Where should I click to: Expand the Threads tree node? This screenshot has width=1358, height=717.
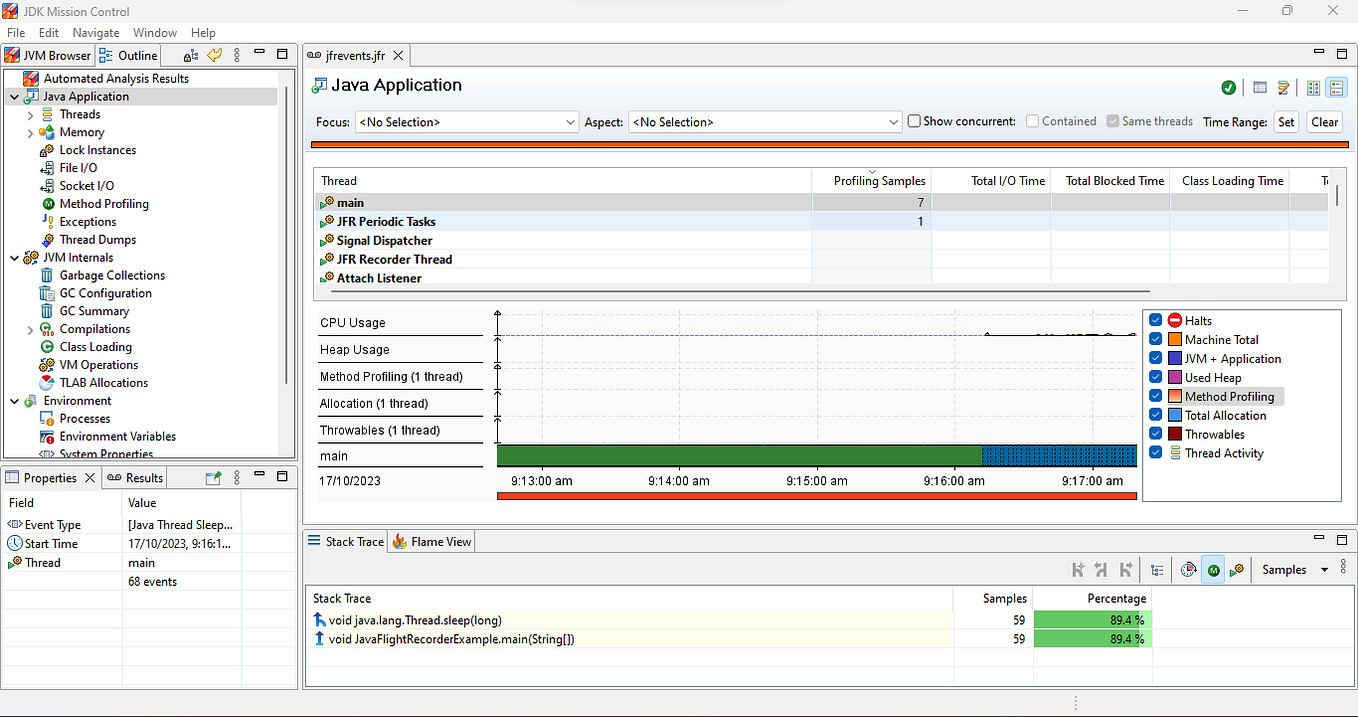click(30, 114)
